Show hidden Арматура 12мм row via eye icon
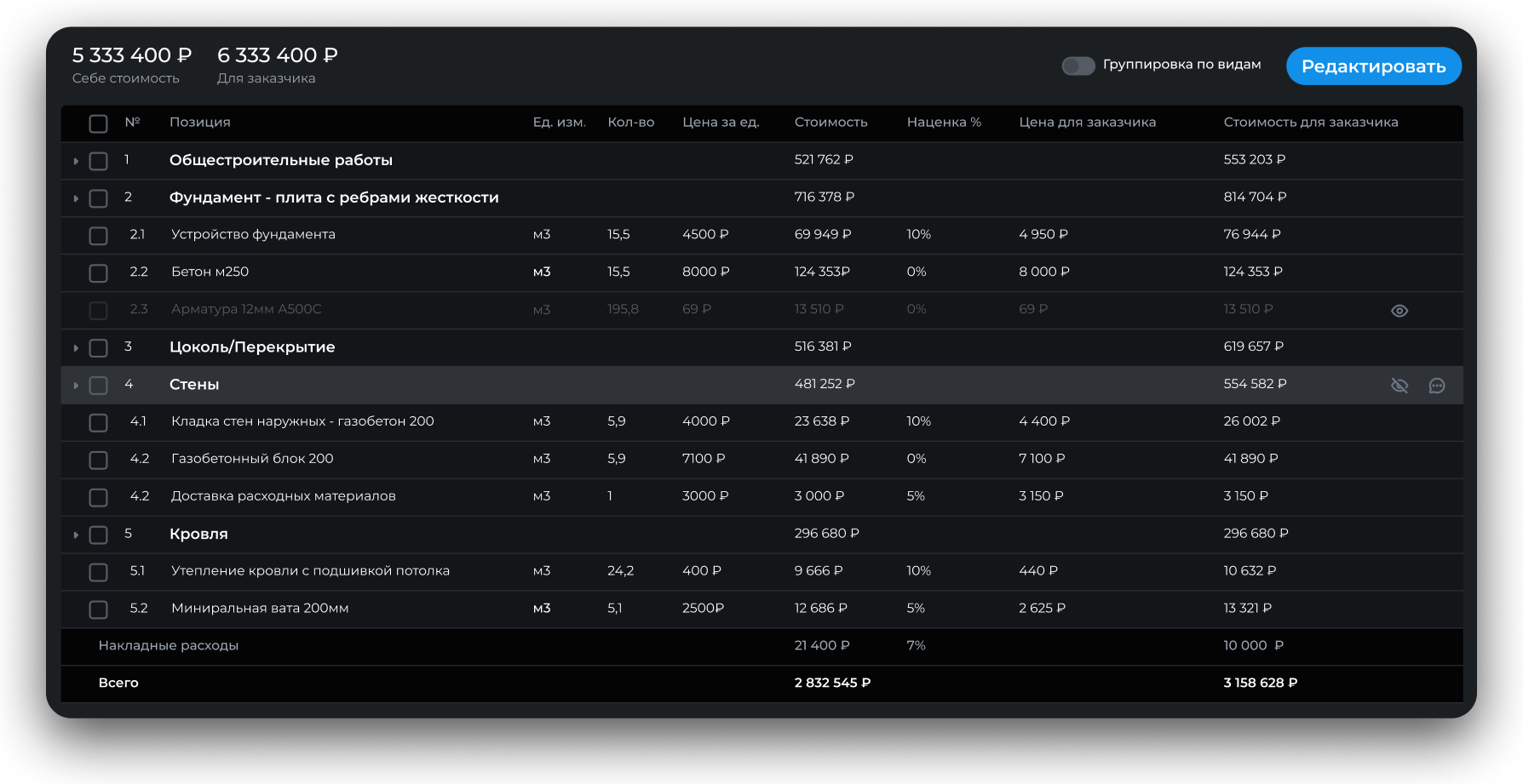 (x=1399, y=311)
